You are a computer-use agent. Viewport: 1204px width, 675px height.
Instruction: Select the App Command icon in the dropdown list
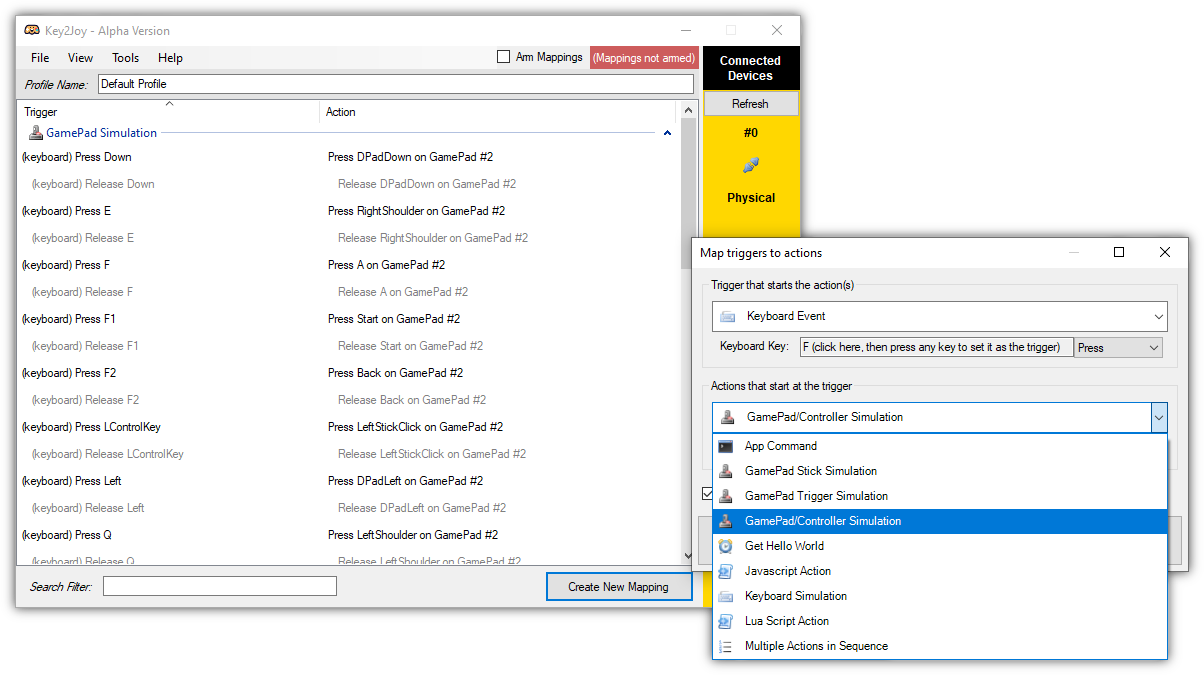[x=726, y=446]
